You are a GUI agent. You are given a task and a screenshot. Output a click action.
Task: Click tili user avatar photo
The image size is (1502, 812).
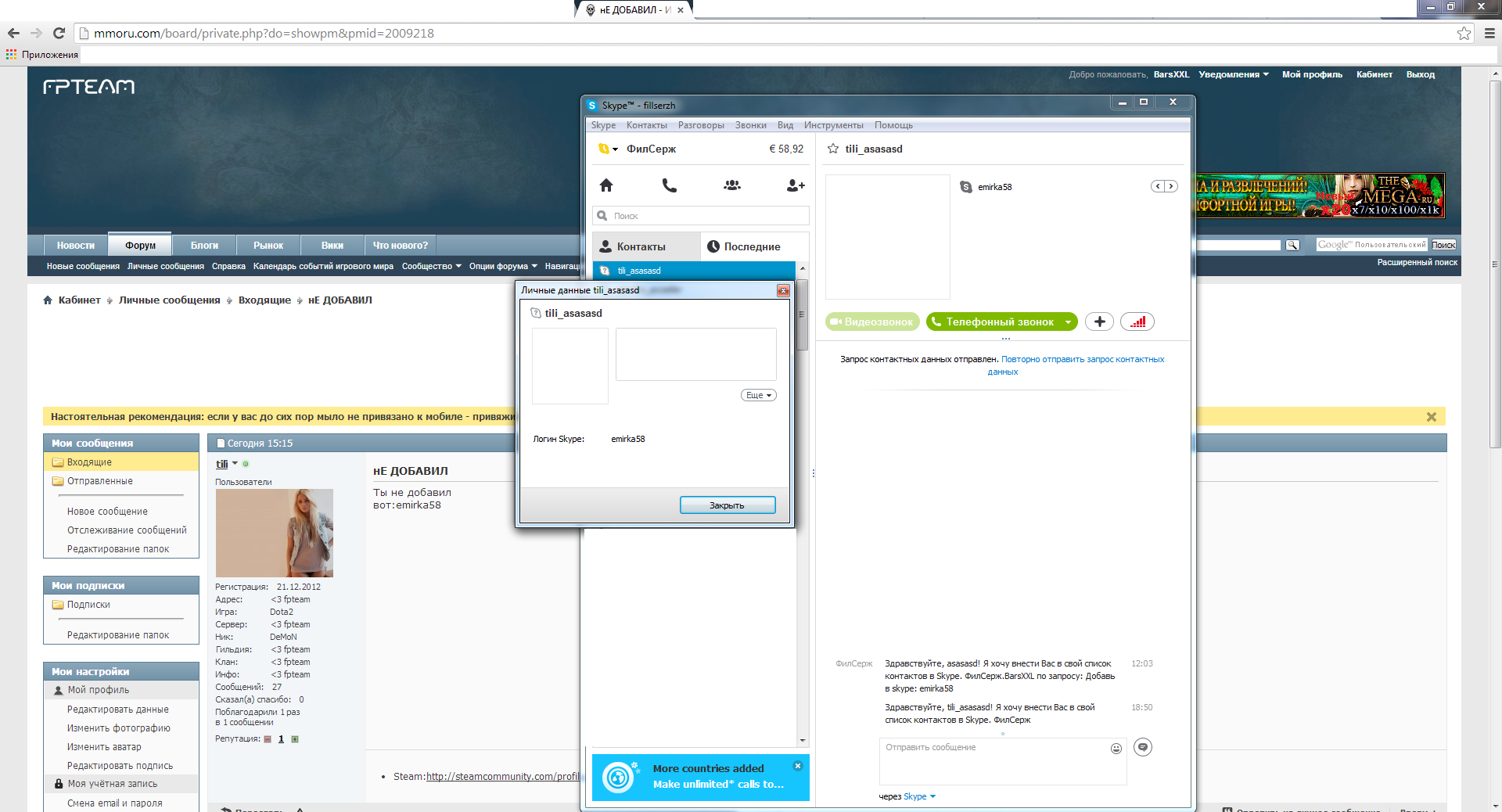point(275,534)
